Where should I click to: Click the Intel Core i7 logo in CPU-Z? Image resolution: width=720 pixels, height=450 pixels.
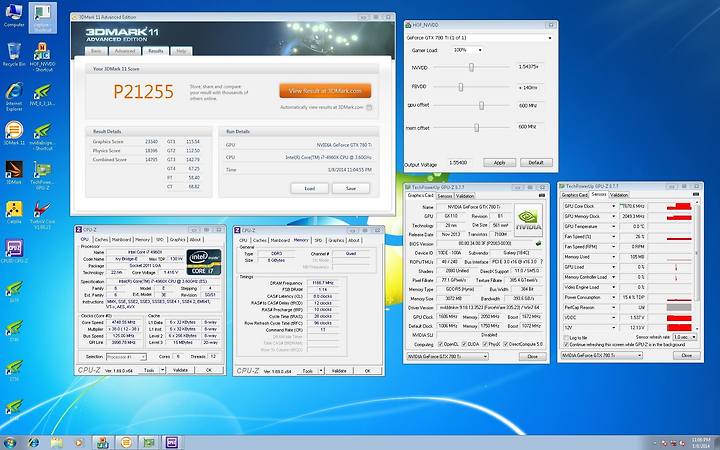(x=204, y=262)
